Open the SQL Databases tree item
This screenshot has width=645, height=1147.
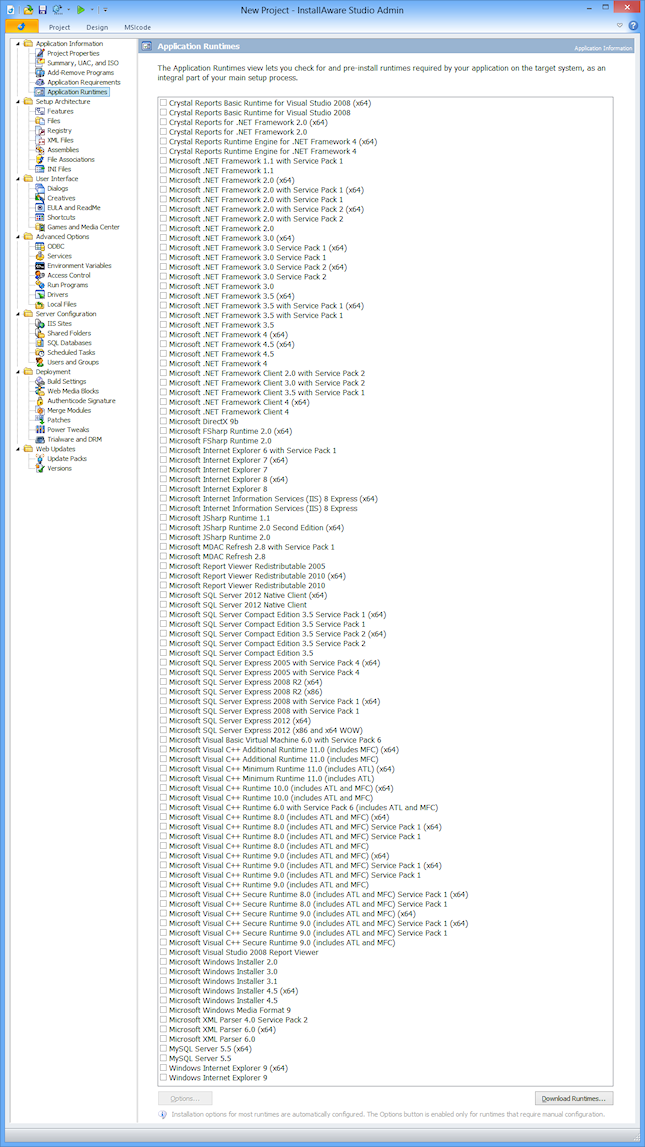point(69,343)
